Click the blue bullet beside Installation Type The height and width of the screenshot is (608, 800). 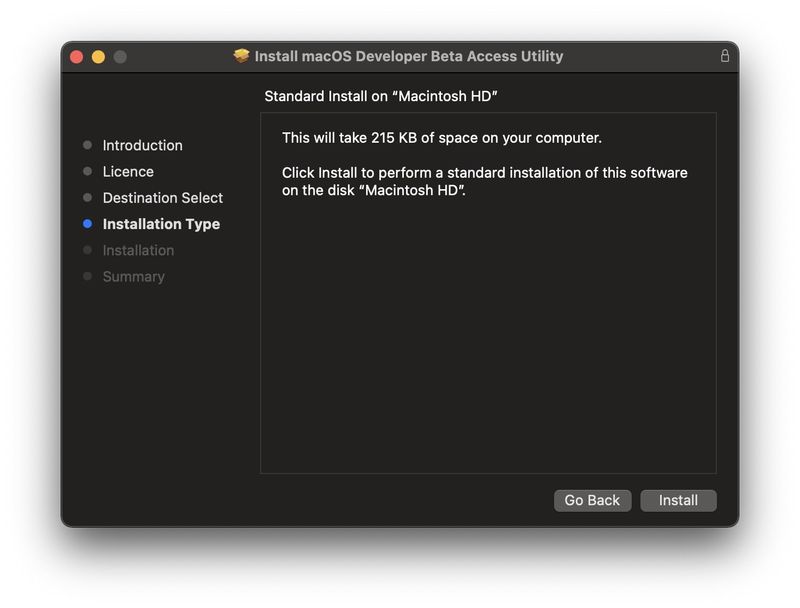point(87,223)
